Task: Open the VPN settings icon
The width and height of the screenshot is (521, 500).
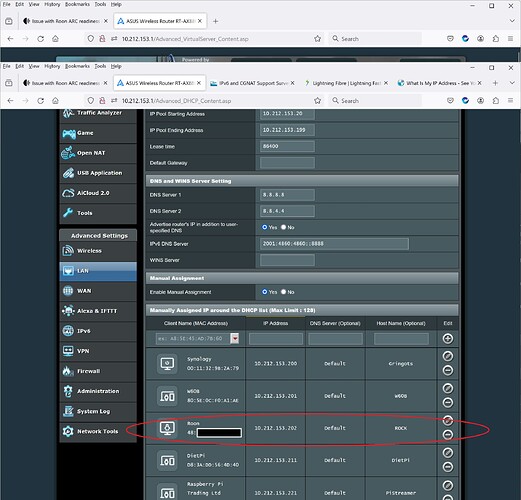Action: [x=68, y=351]
